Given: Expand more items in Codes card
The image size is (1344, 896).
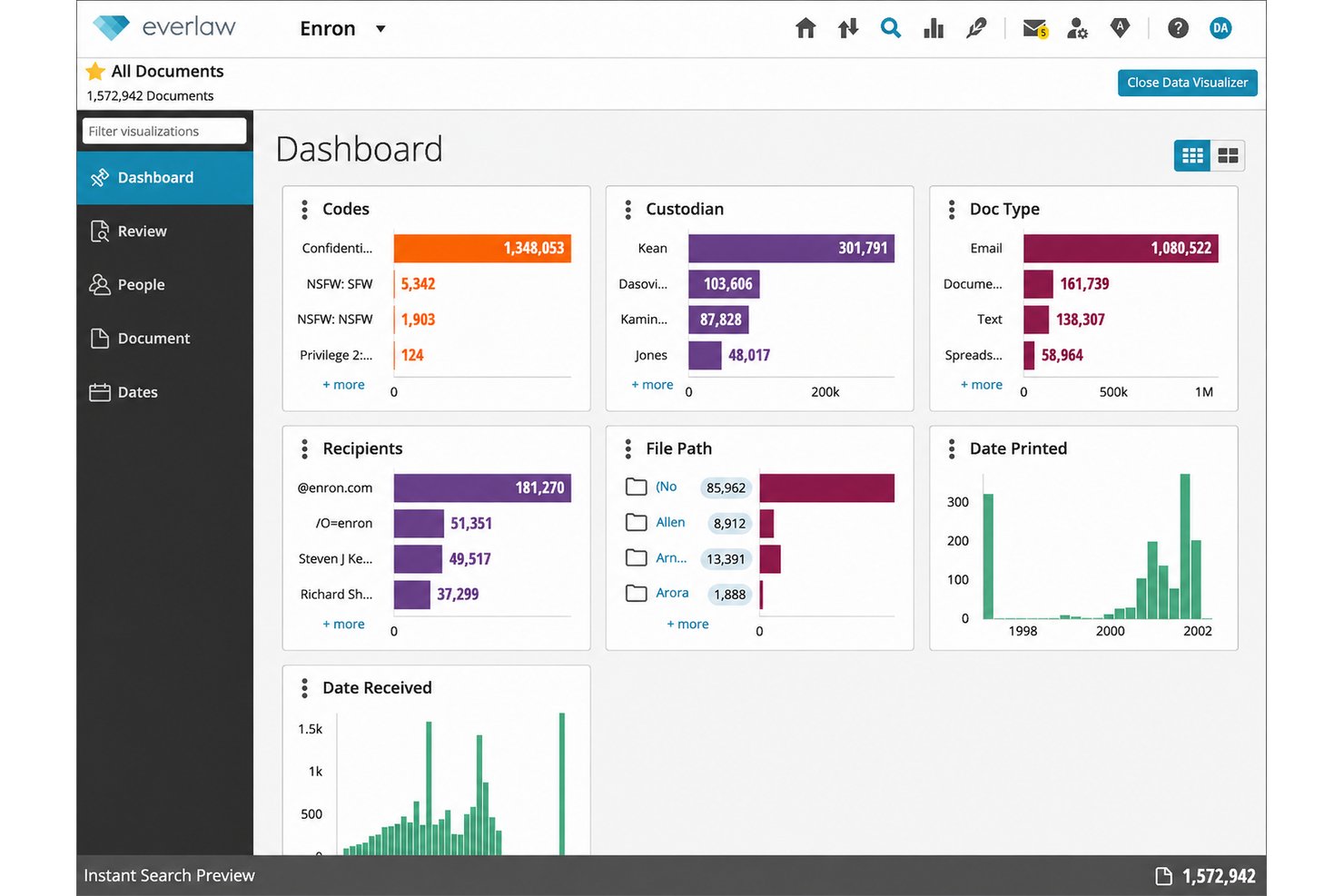Looking at the screenshot, I should [x=343, y=385].
